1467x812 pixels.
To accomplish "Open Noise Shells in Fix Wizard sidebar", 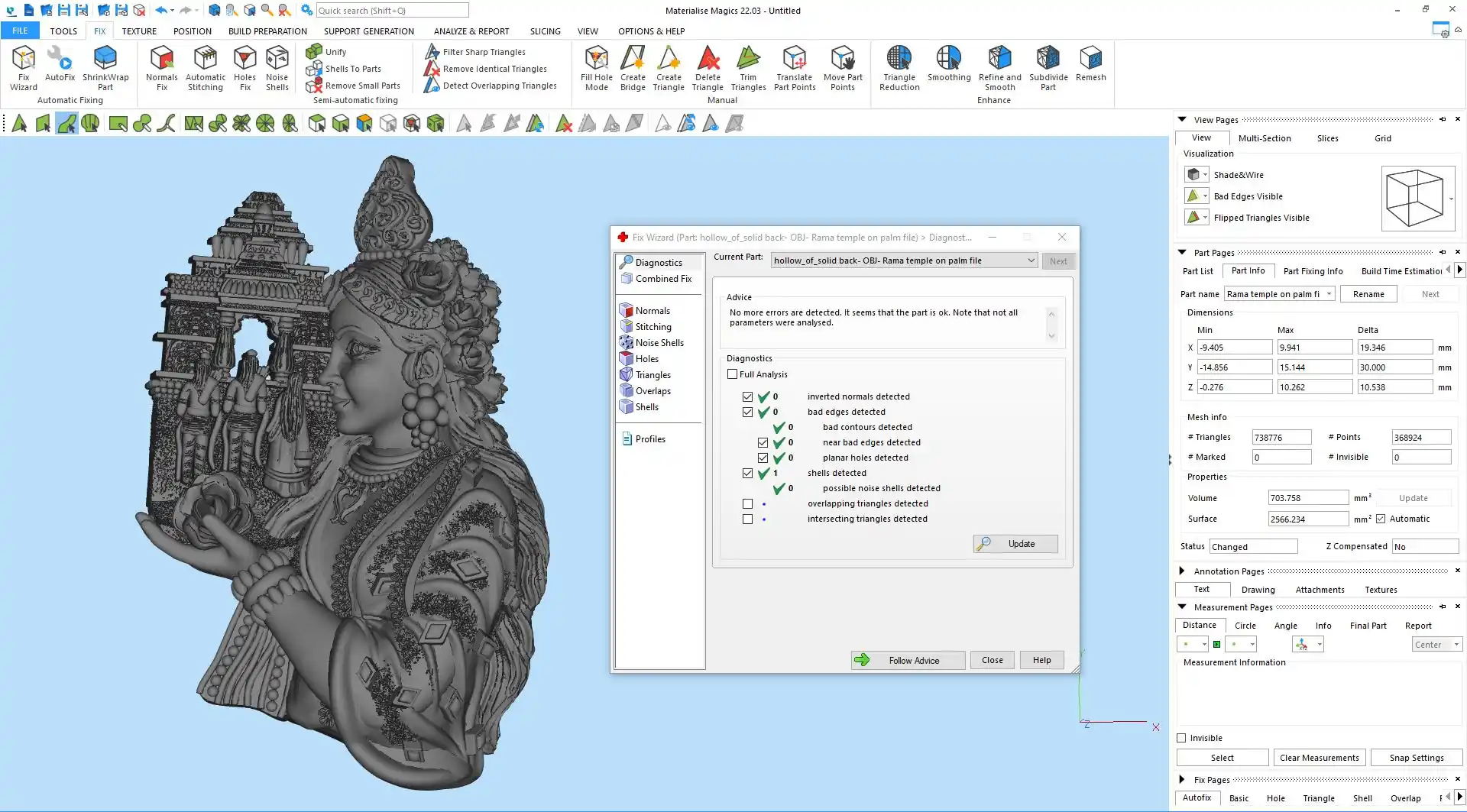I will [x=659, y=343].
